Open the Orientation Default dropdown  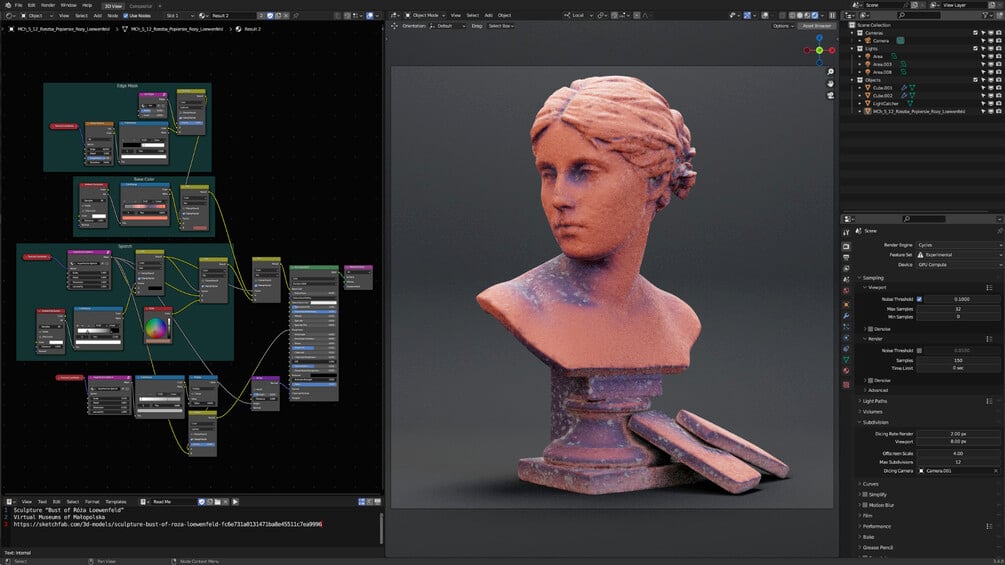[x=447, y=26]
